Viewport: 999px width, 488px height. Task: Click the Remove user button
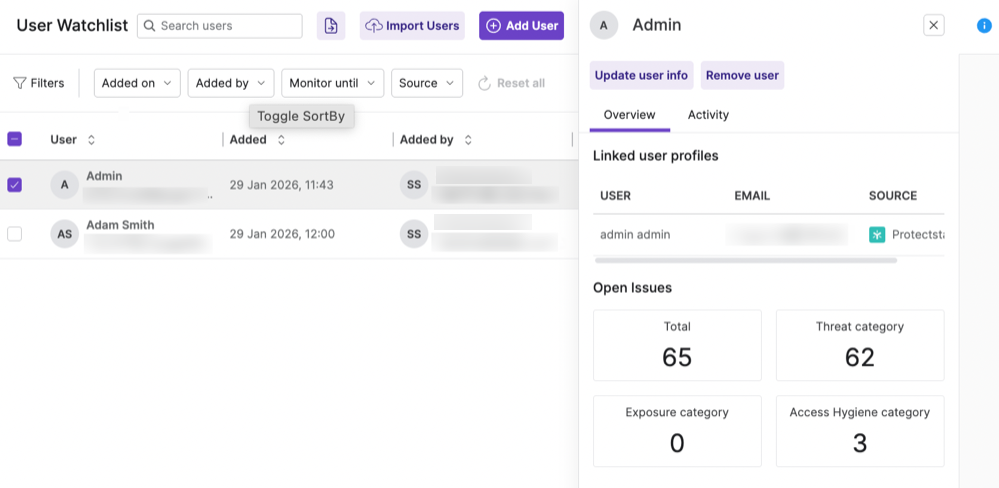click(x=742, y=75)
